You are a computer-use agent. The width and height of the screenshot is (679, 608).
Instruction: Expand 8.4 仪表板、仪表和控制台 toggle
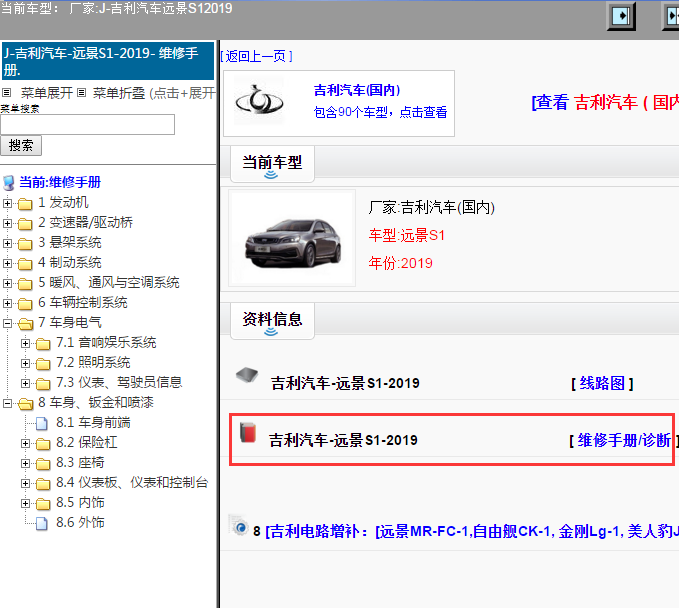[26, 483]
